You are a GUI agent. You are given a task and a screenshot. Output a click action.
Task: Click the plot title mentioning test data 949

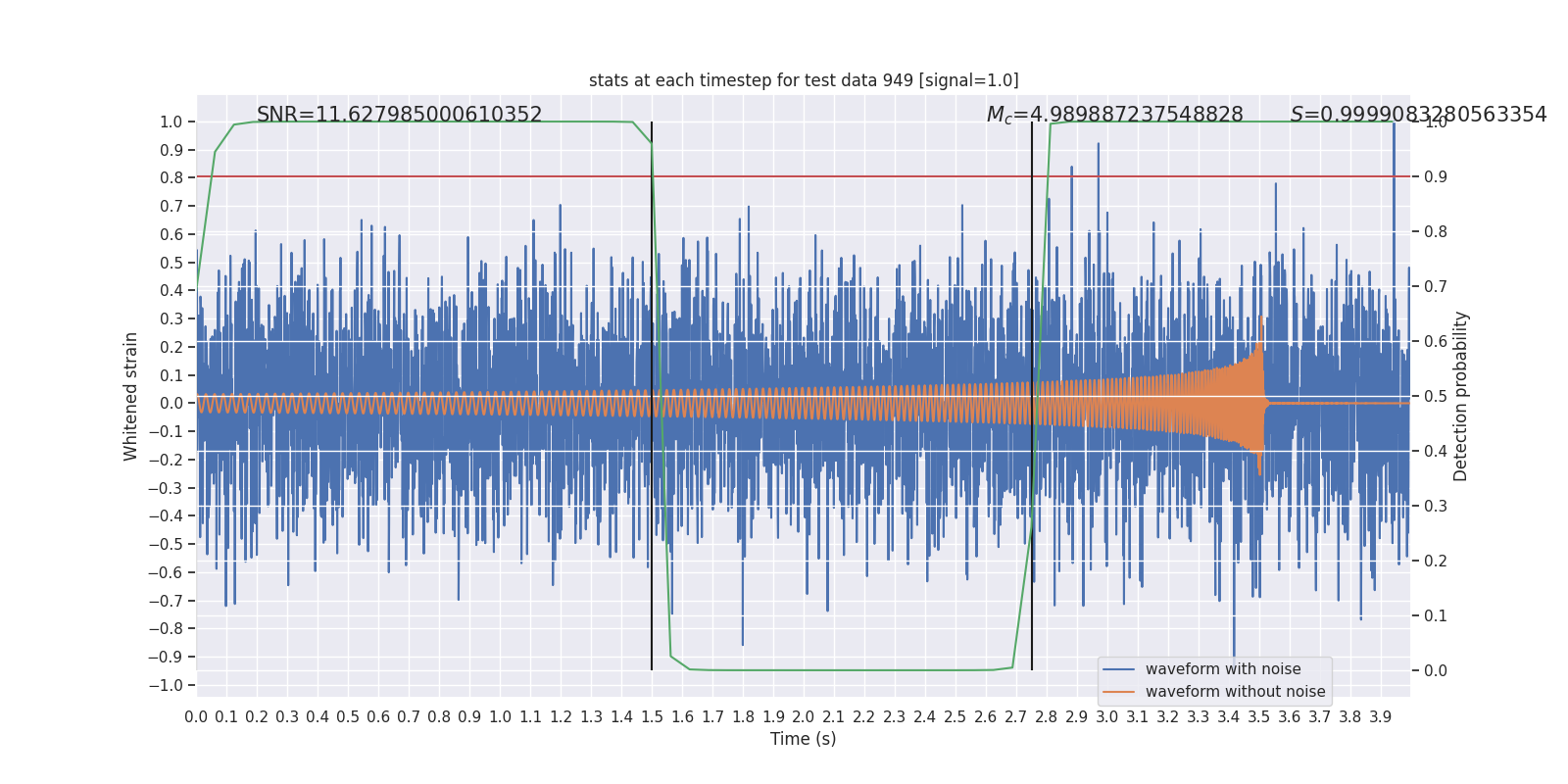point(804,80)
